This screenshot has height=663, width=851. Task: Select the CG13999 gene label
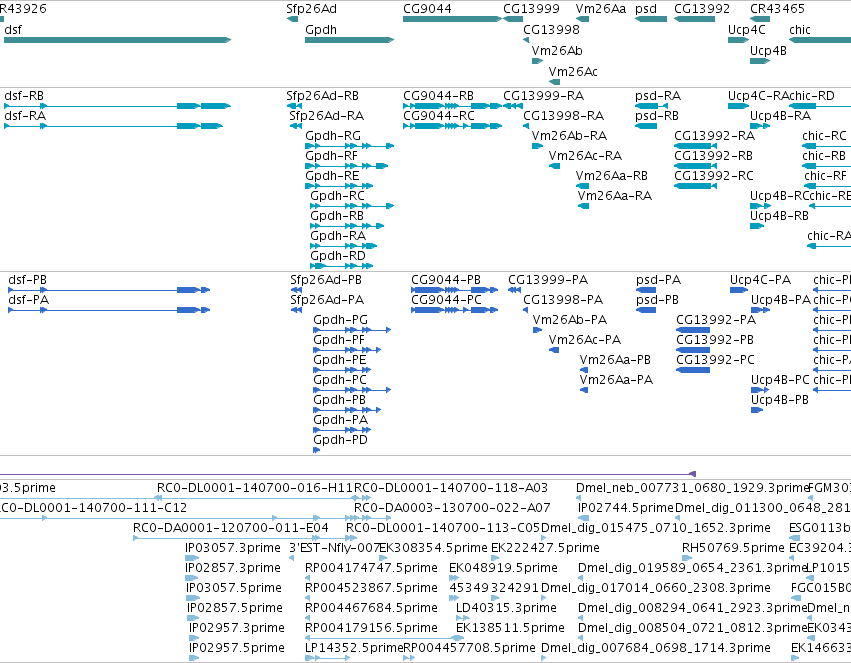pyautogui.click(x=531, y=9)
